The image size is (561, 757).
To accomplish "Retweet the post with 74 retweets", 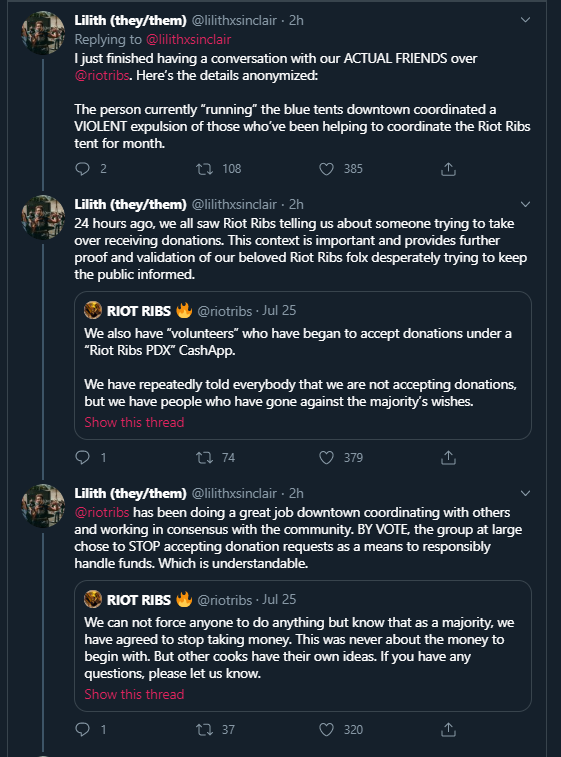I will pos(204,458).
